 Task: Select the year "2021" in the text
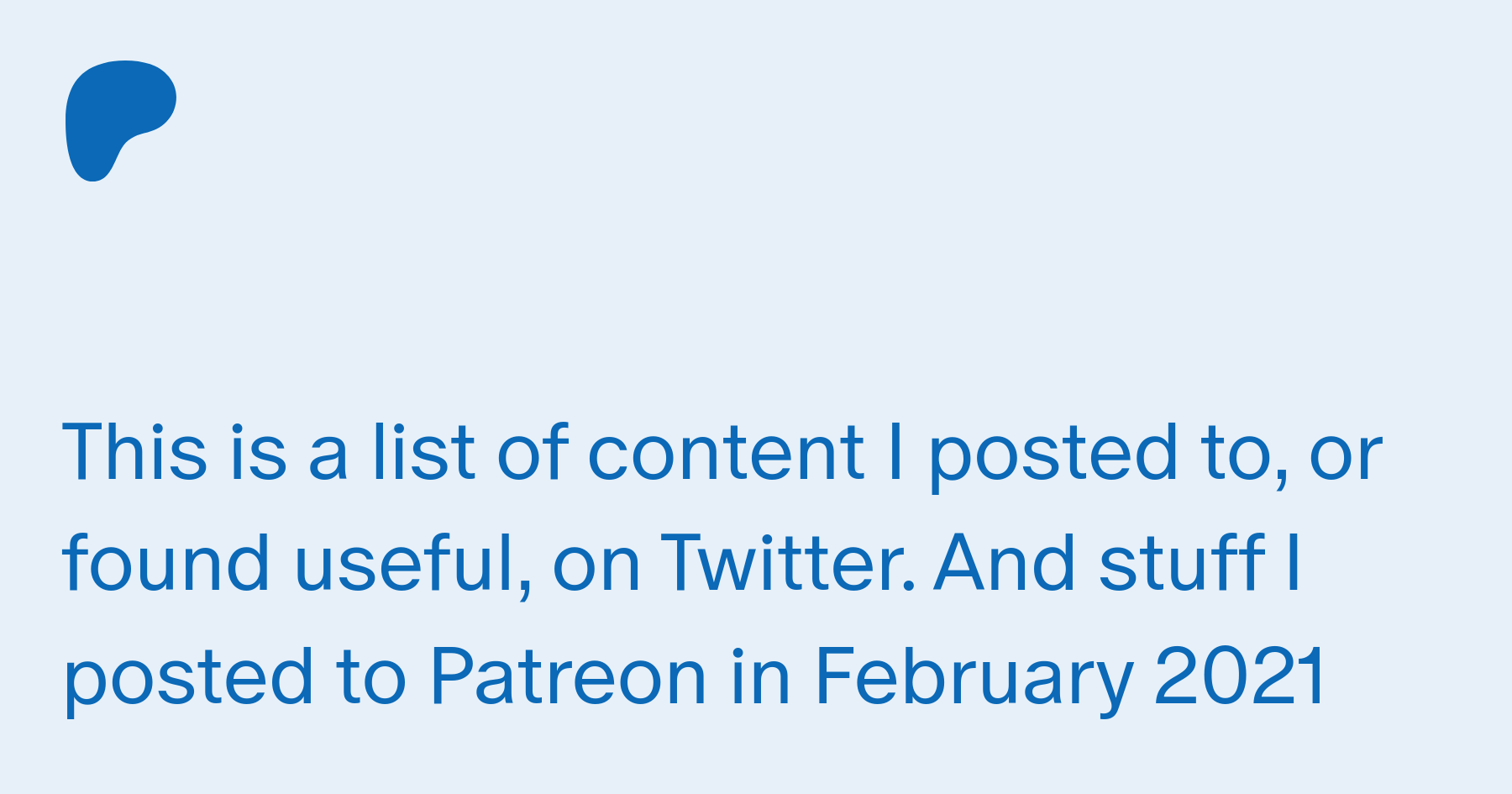1242,676
